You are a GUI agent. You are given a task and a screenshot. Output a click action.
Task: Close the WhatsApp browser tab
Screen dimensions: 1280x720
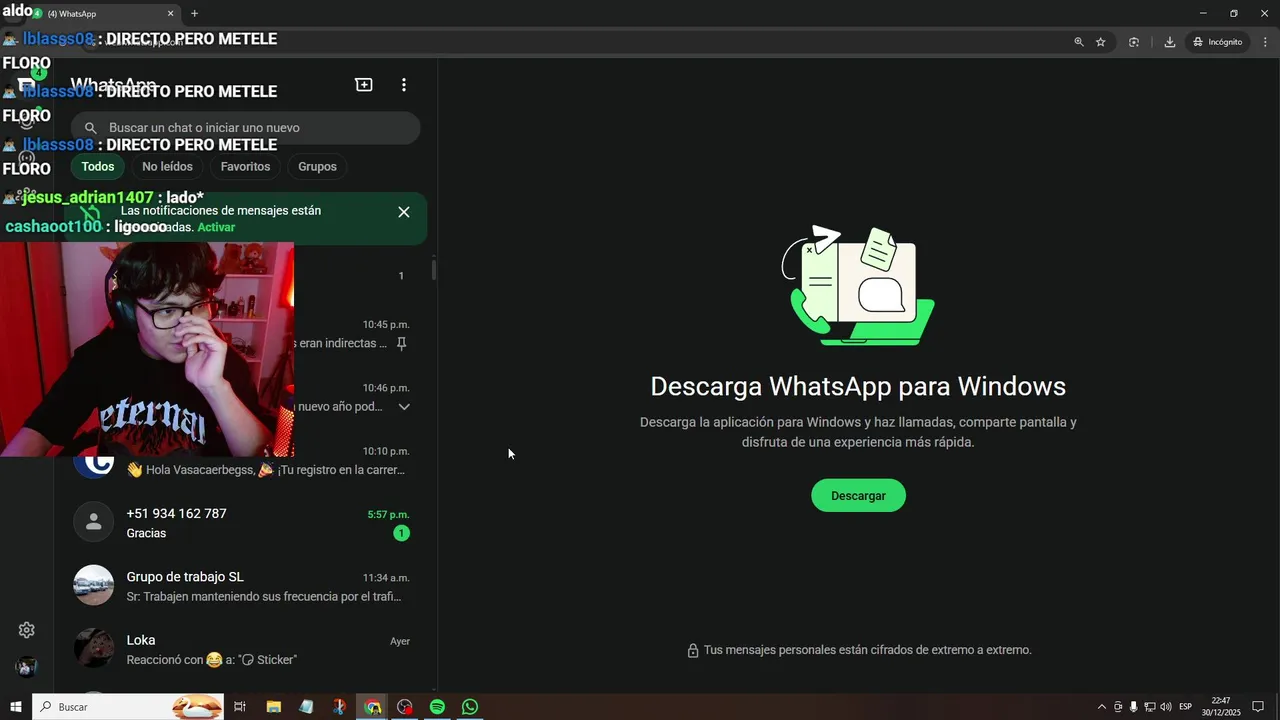coord(170,14)
